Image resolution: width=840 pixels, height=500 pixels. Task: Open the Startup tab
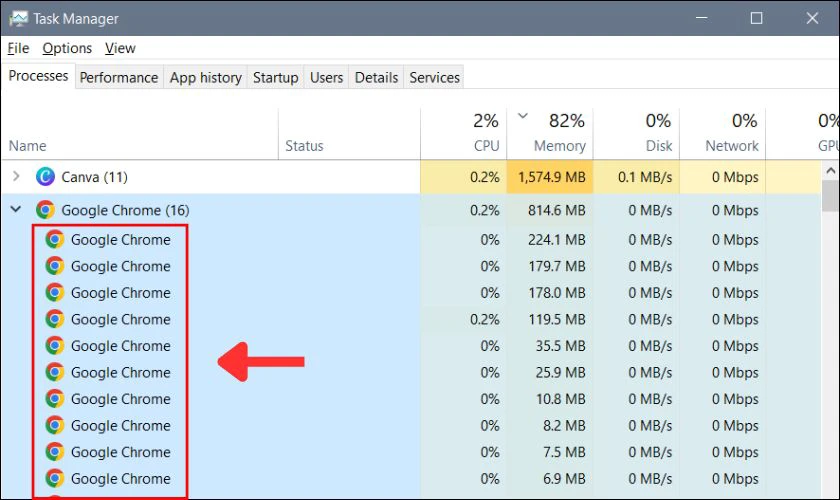click(275, 78)
